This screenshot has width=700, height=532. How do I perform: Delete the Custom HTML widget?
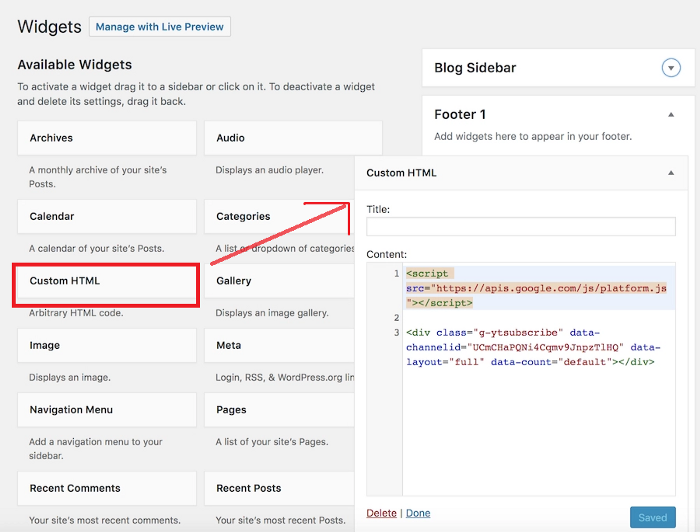pyautogui.click(x=381, y=513)
